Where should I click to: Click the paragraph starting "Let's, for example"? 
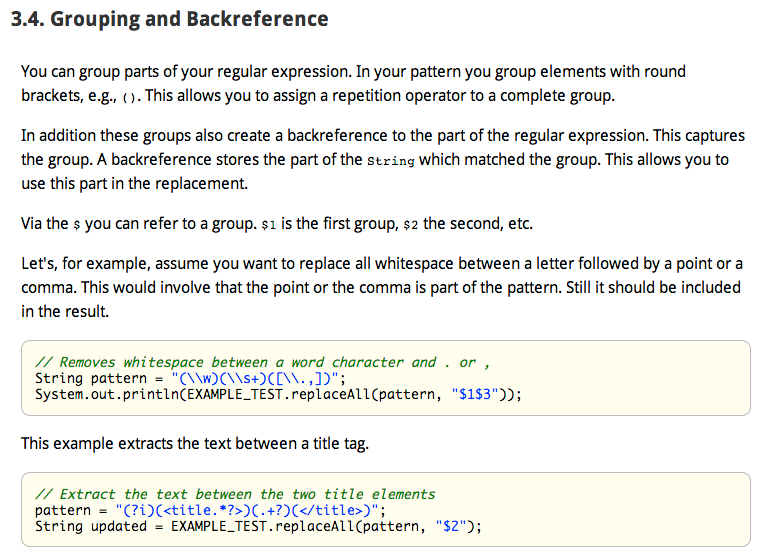click(x=381, y=287)
